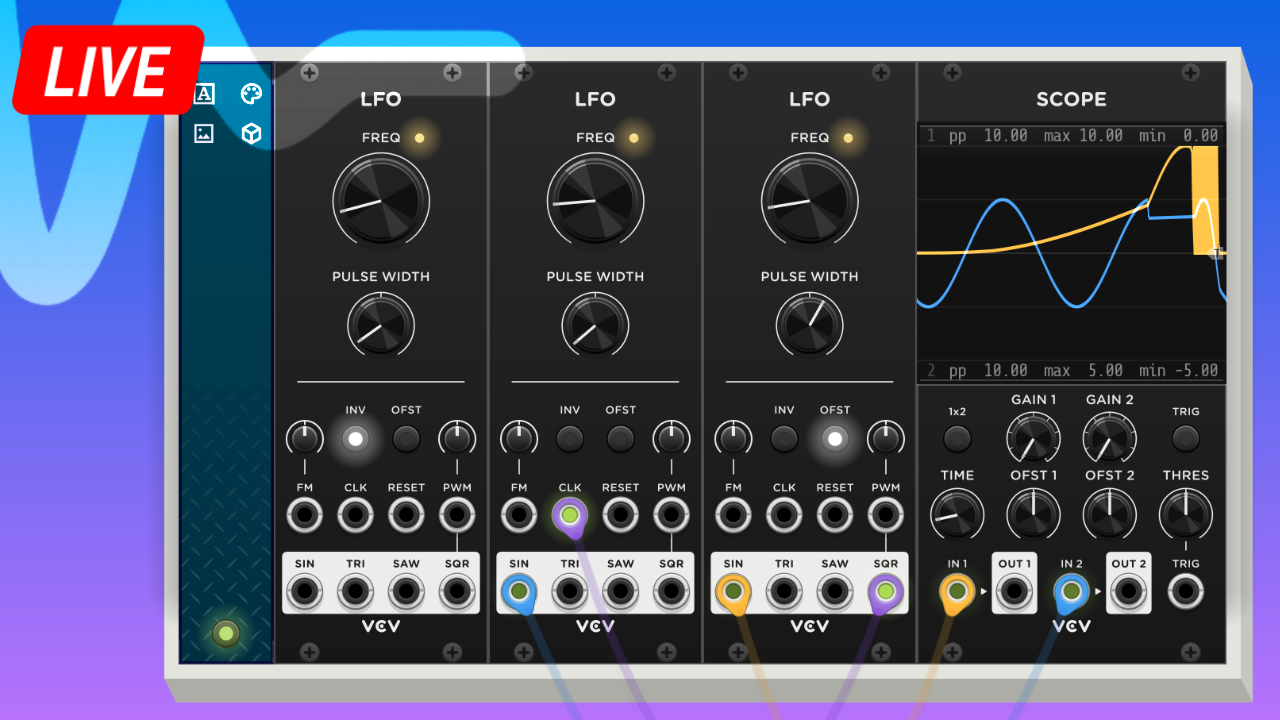Screen dimensions: 1280x720
Task: Disable the lit OFST button on the third LFO
Action: 835,438
